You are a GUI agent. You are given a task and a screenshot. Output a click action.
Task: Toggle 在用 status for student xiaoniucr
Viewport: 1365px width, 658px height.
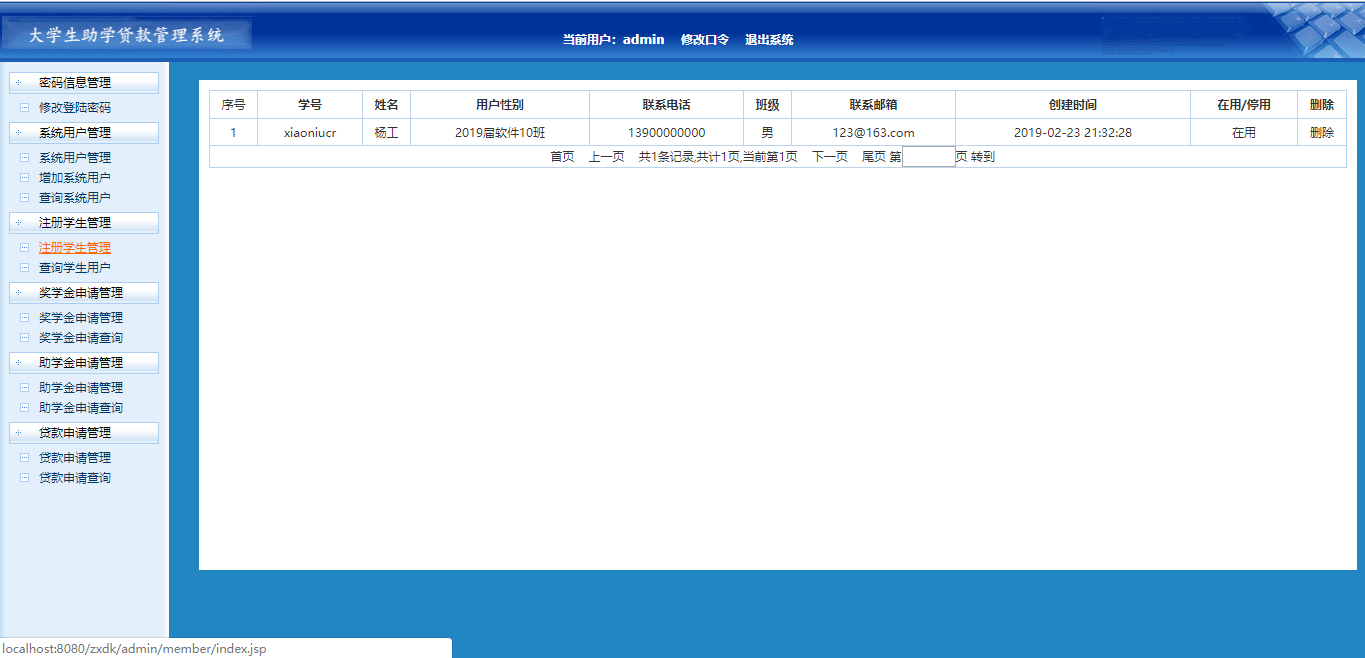[1243, 133]
